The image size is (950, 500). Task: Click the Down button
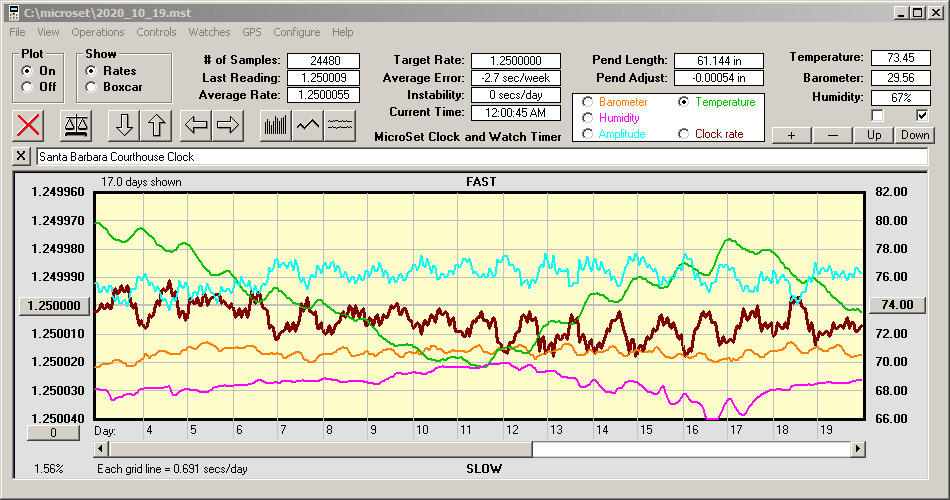(915, 135)
